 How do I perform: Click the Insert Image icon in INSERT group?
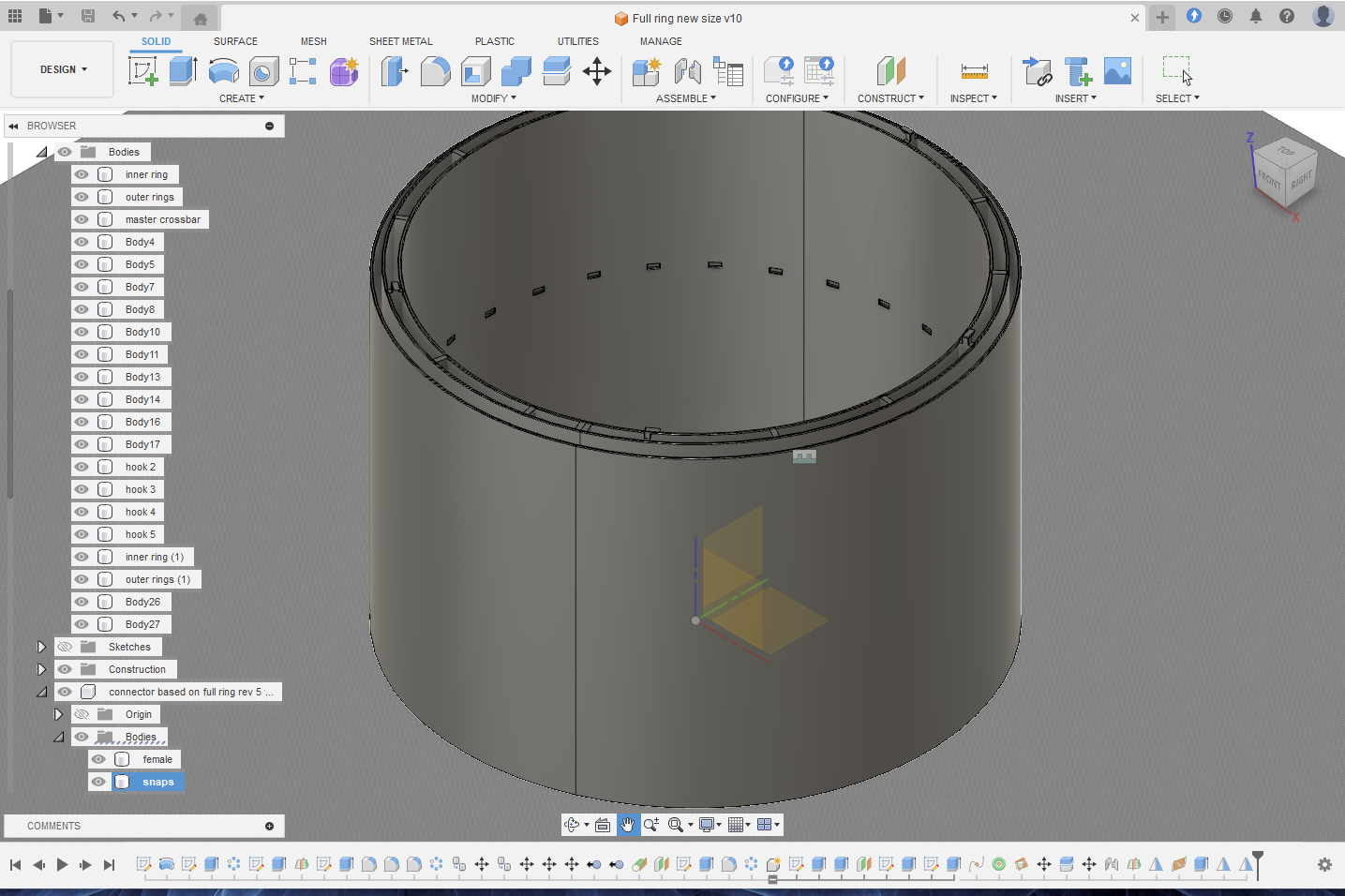click(1117, 70)
